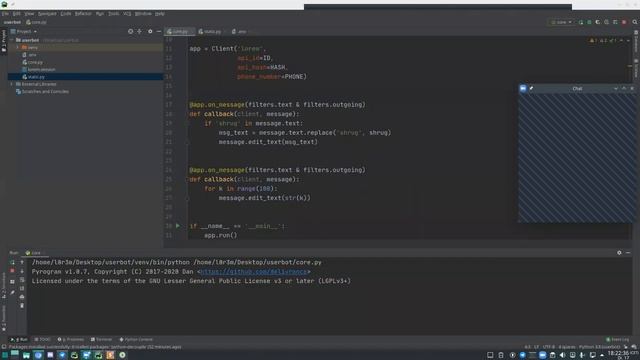
Task: Toggle soft-wrap icon in Run panel toolbar
Action: tap(22, 280)
